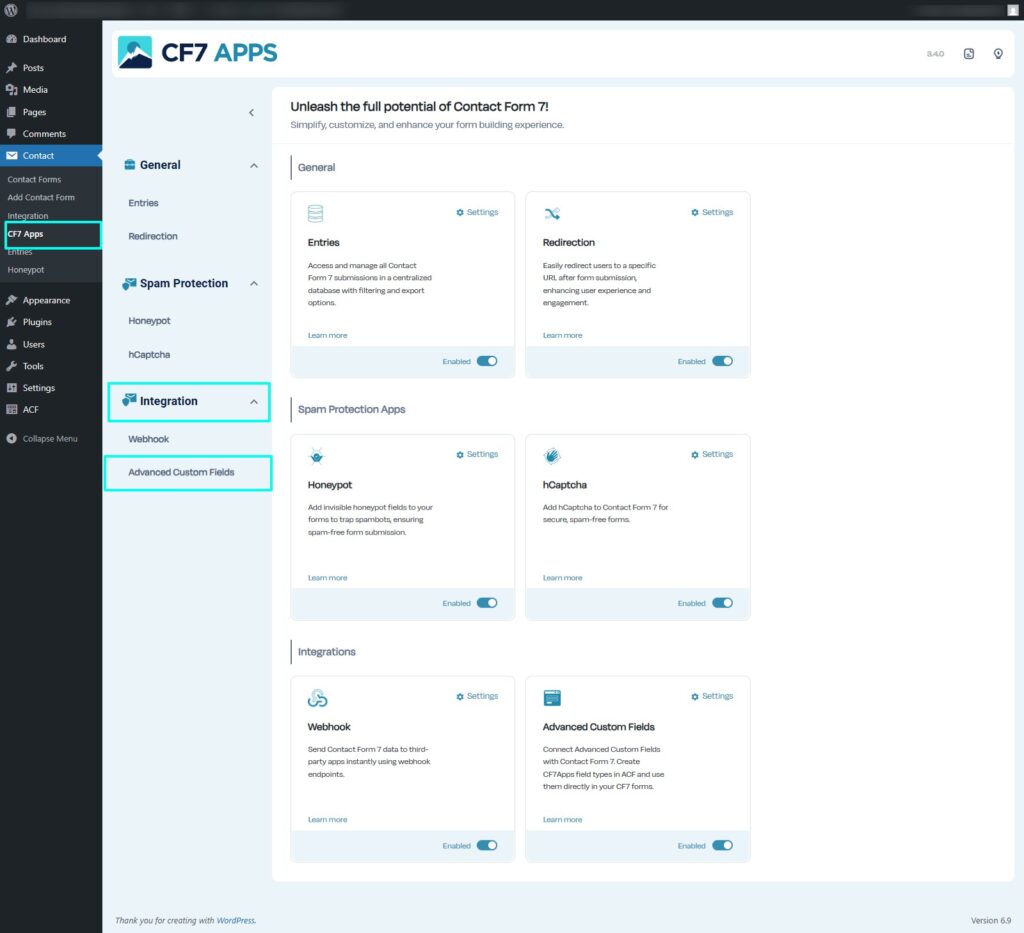1024x933 pixels.
Task: Click the Redirection shuffle arrows icon
Action: click(x=552, y=213)
